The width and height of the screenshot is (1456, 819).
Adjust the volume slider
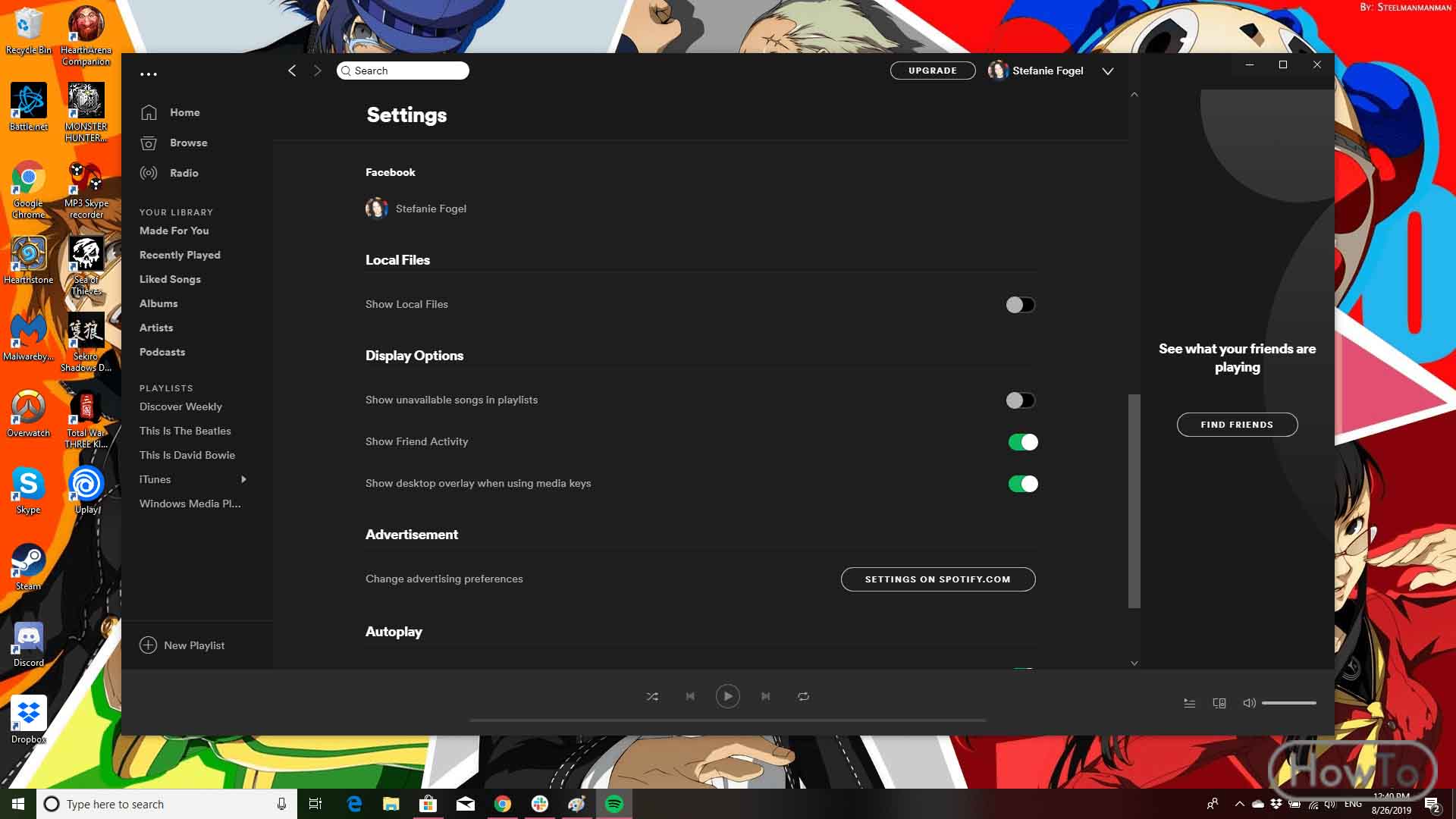[x=1288, y=703]
